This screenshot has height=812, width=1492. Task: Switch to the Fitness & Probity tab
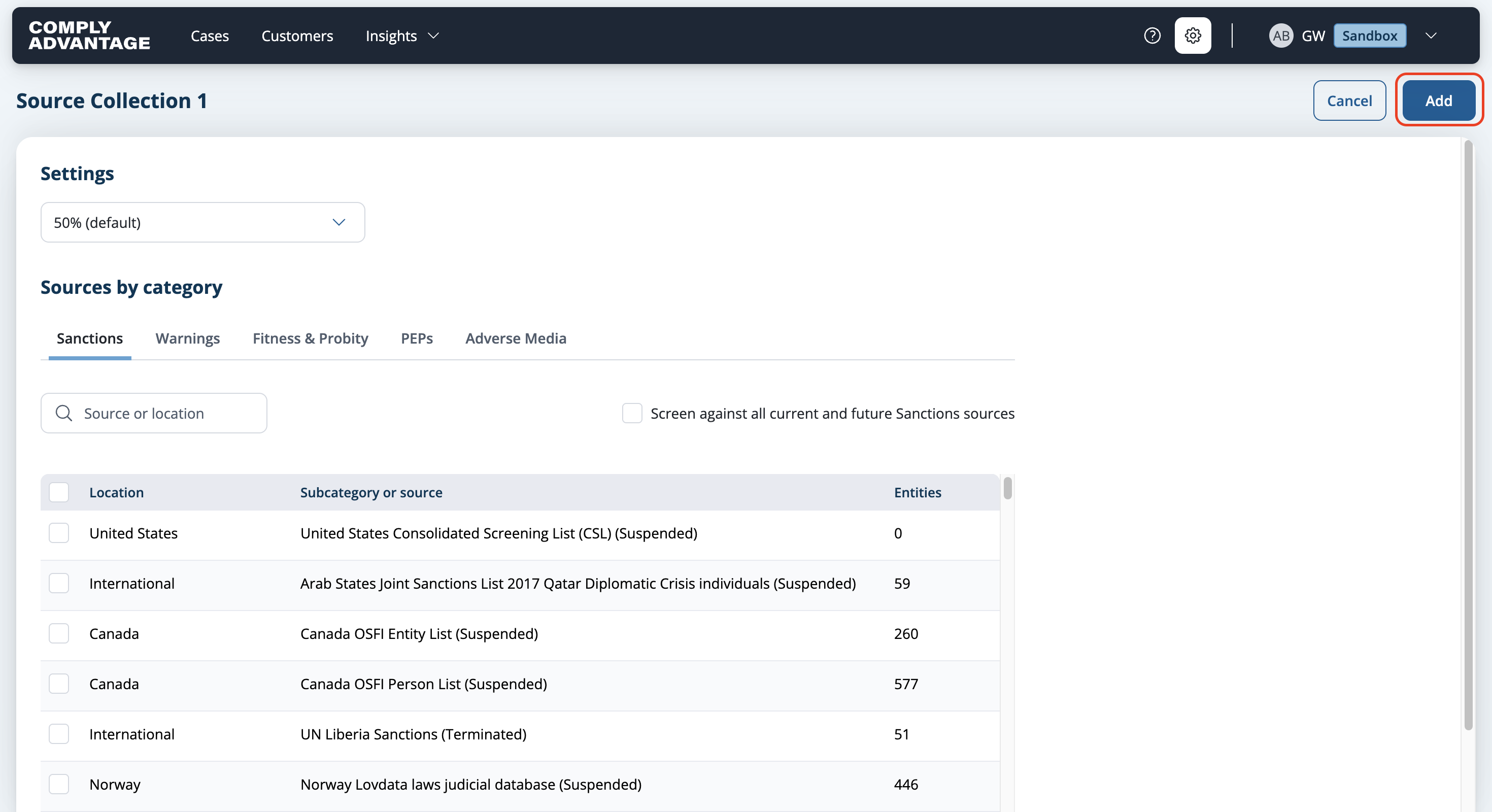pyautogui.click(x=311, y=338)
